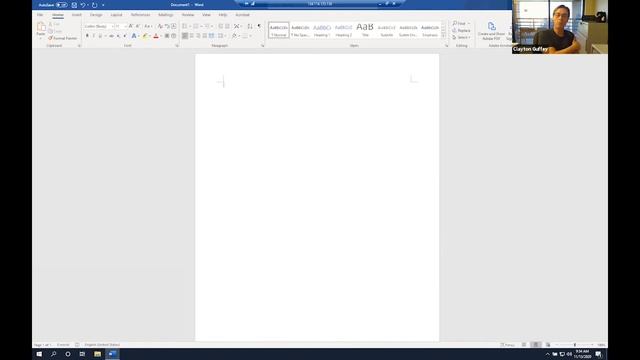Click Format Painter
The width and height of the screenshot is (640, 360).
[62, 38]
